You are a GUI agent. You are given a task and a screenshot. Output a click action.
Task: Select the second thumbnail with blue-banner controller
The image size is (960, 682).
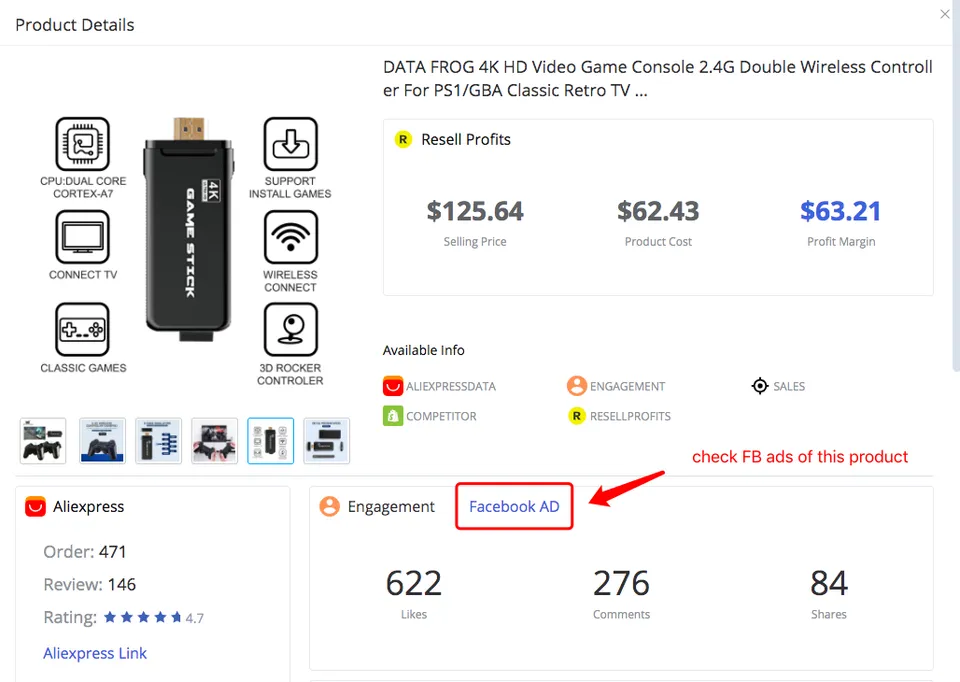102,441
